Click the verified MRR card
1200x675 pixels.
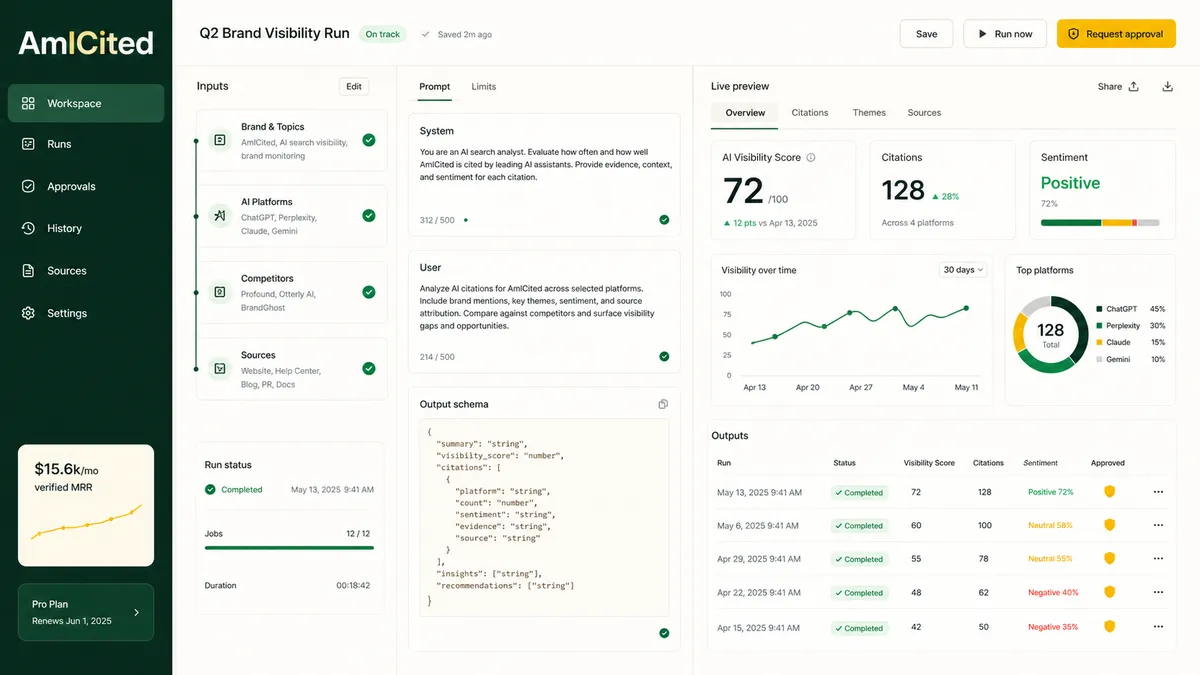tap(86, 505)
